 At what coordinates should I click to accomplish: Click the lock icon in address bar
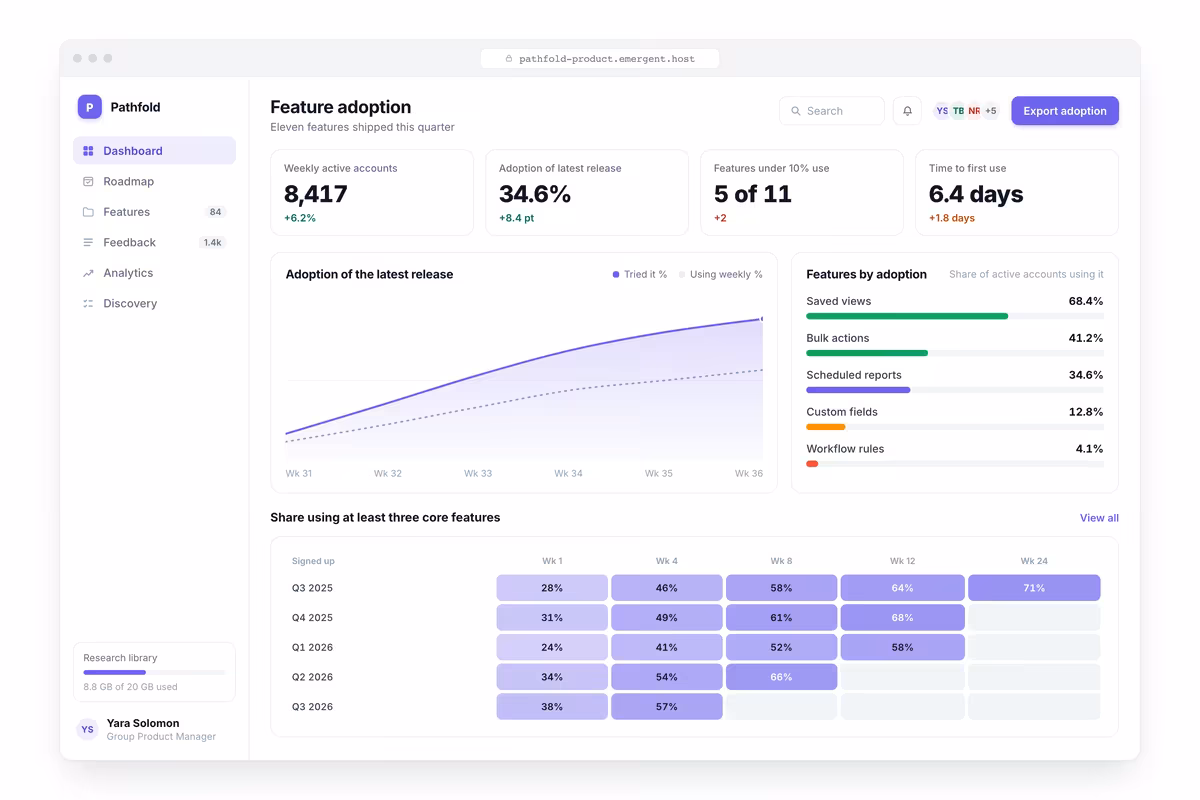point(509,59)
